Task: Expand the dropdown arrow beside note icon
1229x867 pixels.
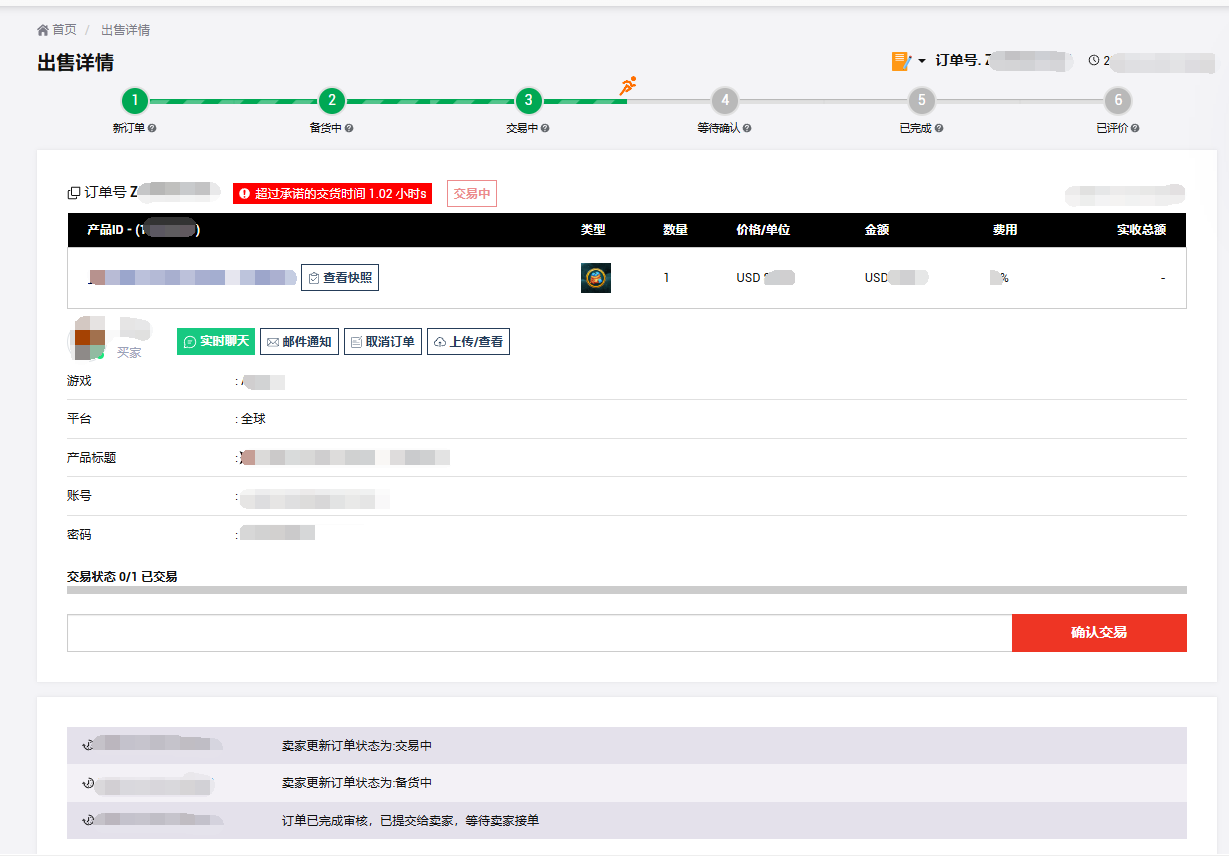Action: pos(922,62)
